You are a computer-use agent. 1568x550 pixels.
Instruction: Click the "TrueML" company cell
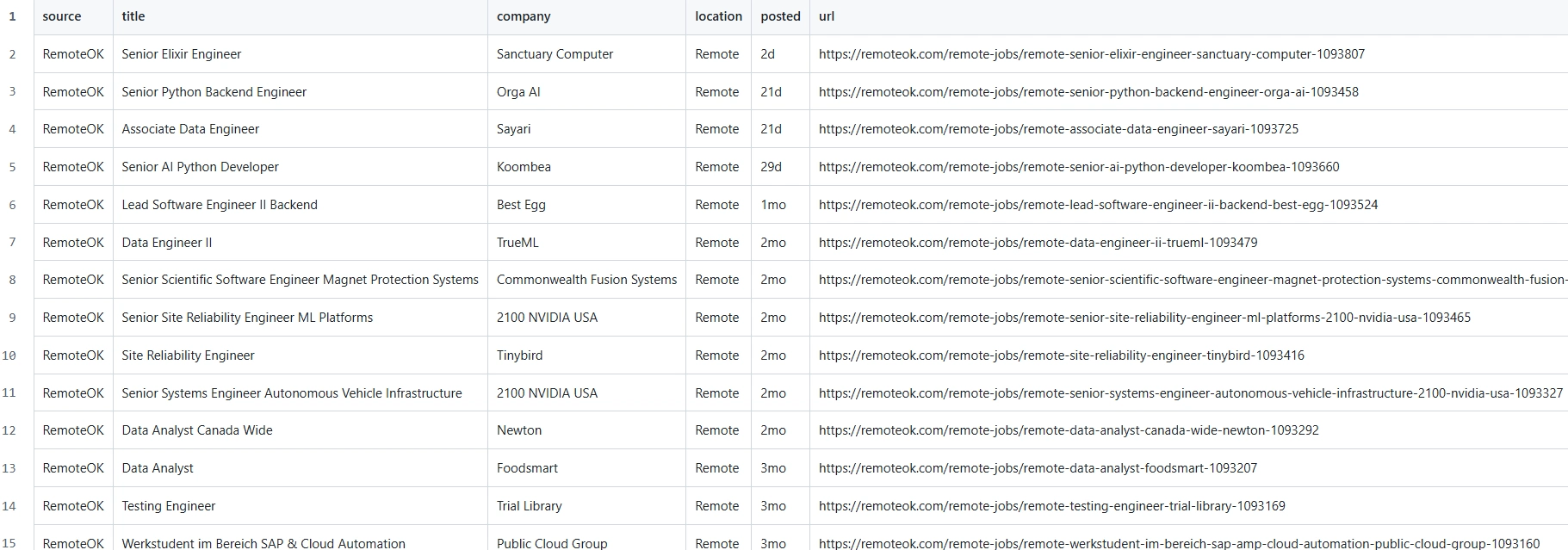[x=518, y=243]
